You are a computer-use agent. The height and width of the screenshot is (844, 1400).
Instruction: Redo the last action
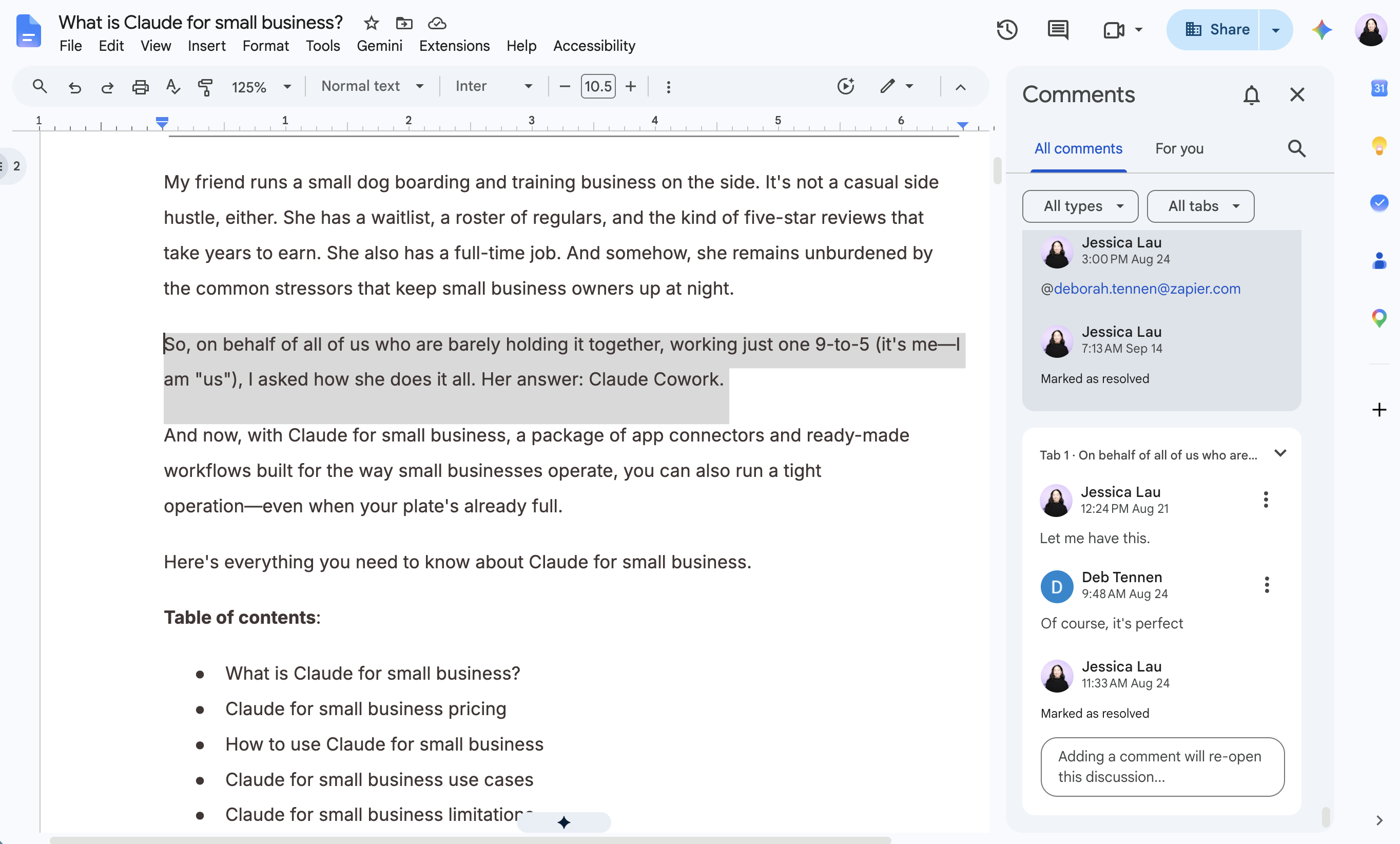tap(107, 86)
